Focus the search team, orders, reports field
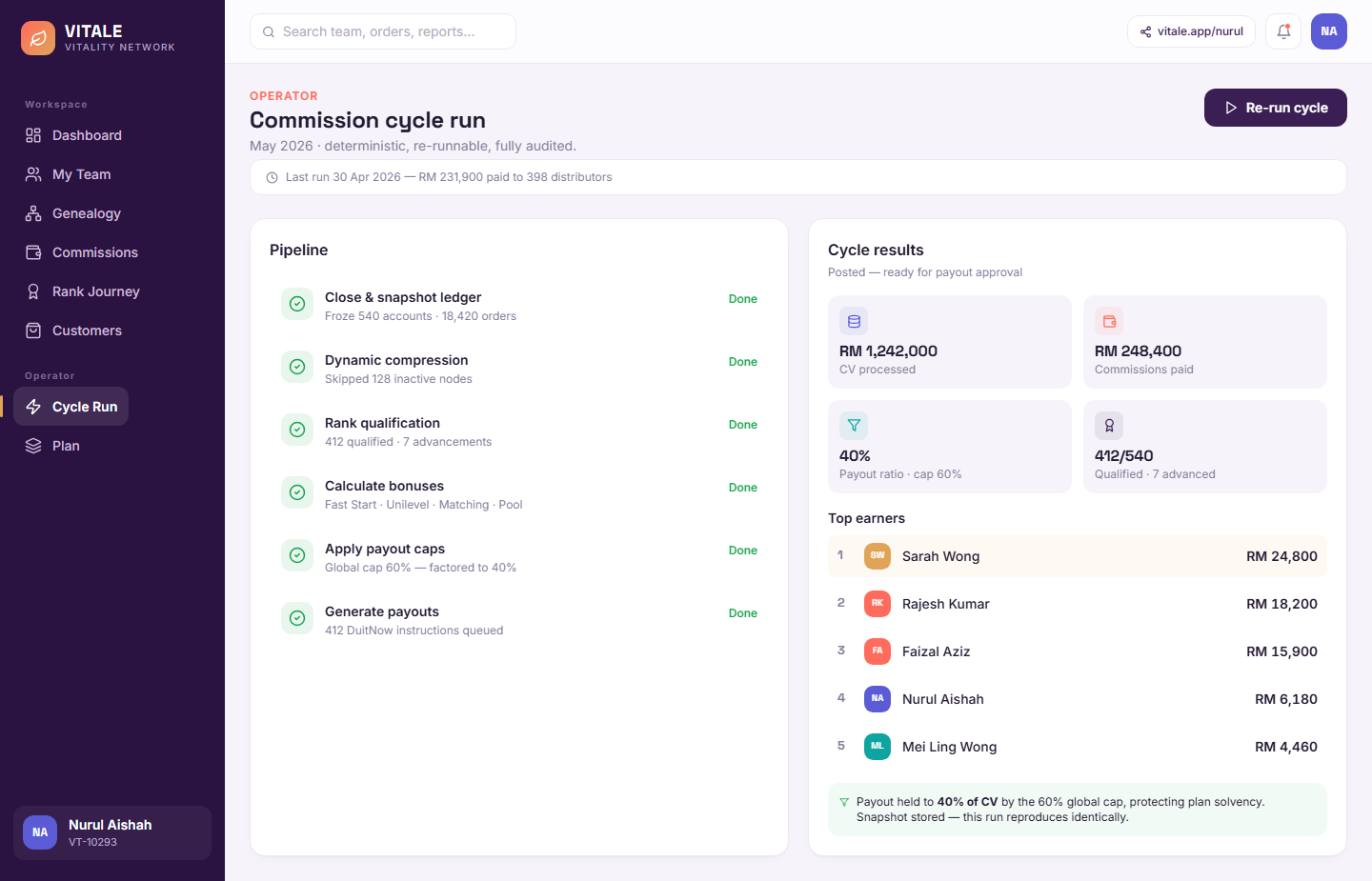The width and height of the screenshot is (1372, 881). point(383,31)
